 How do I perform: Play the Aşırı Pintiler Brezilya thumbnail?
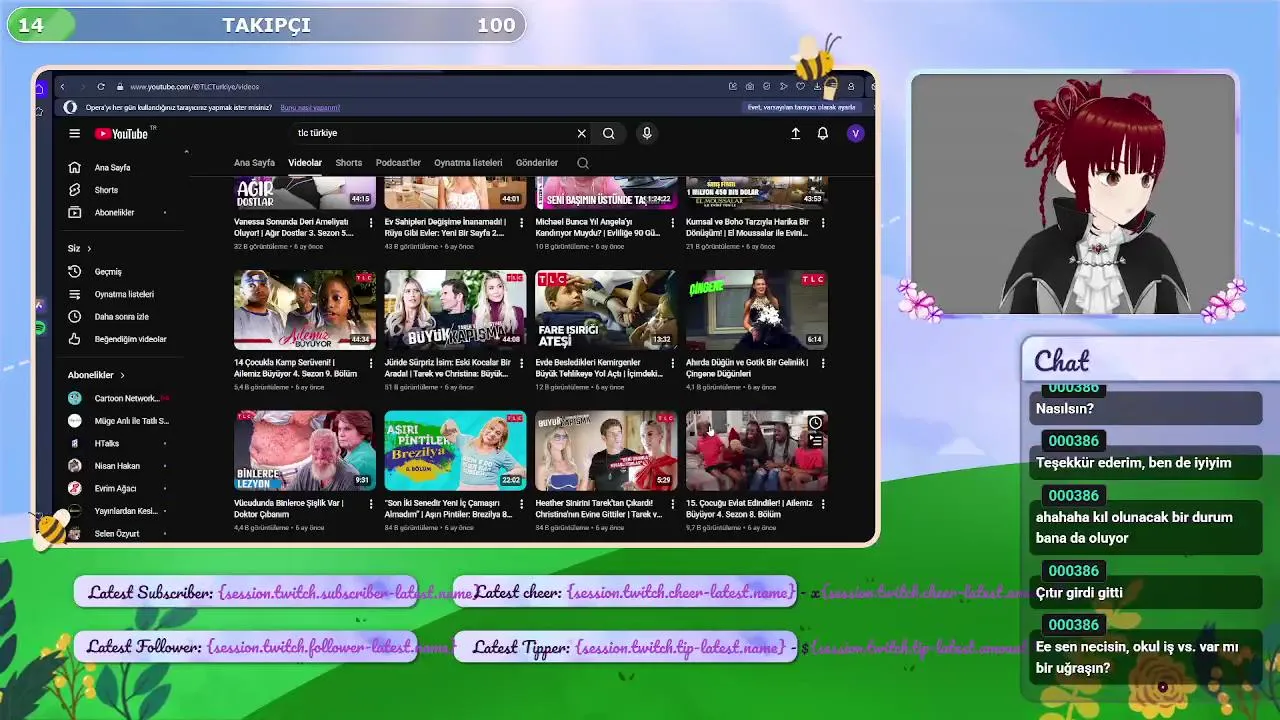(455, 451)
